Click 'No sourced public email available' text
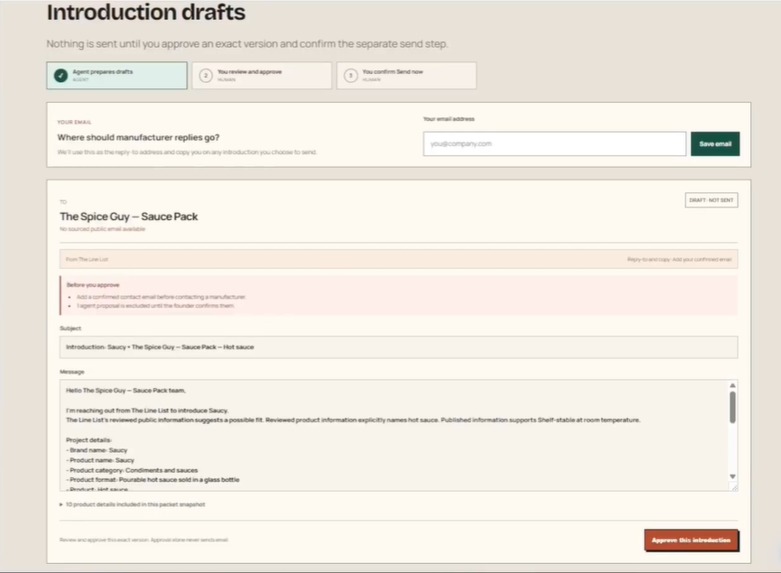Viewport: 781px width, 573px height. click(x=103, y=229)
